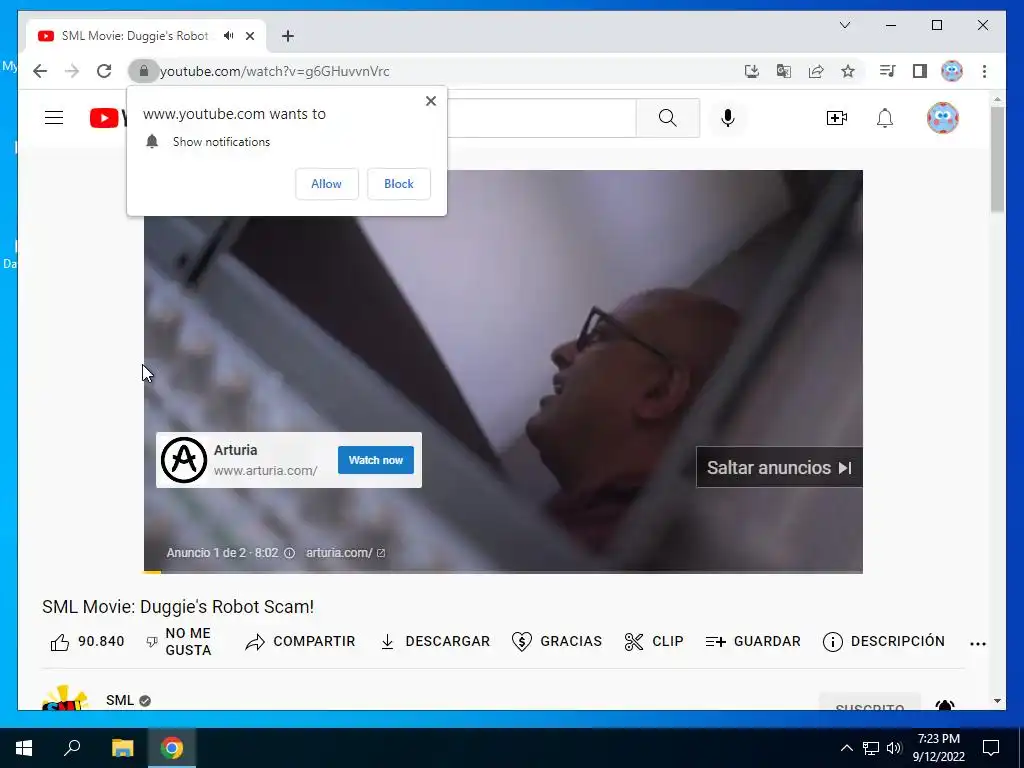Open Windows action center notifications
Image resolution: width=1024 pixels, height=768 pixels.
point(991,748)
